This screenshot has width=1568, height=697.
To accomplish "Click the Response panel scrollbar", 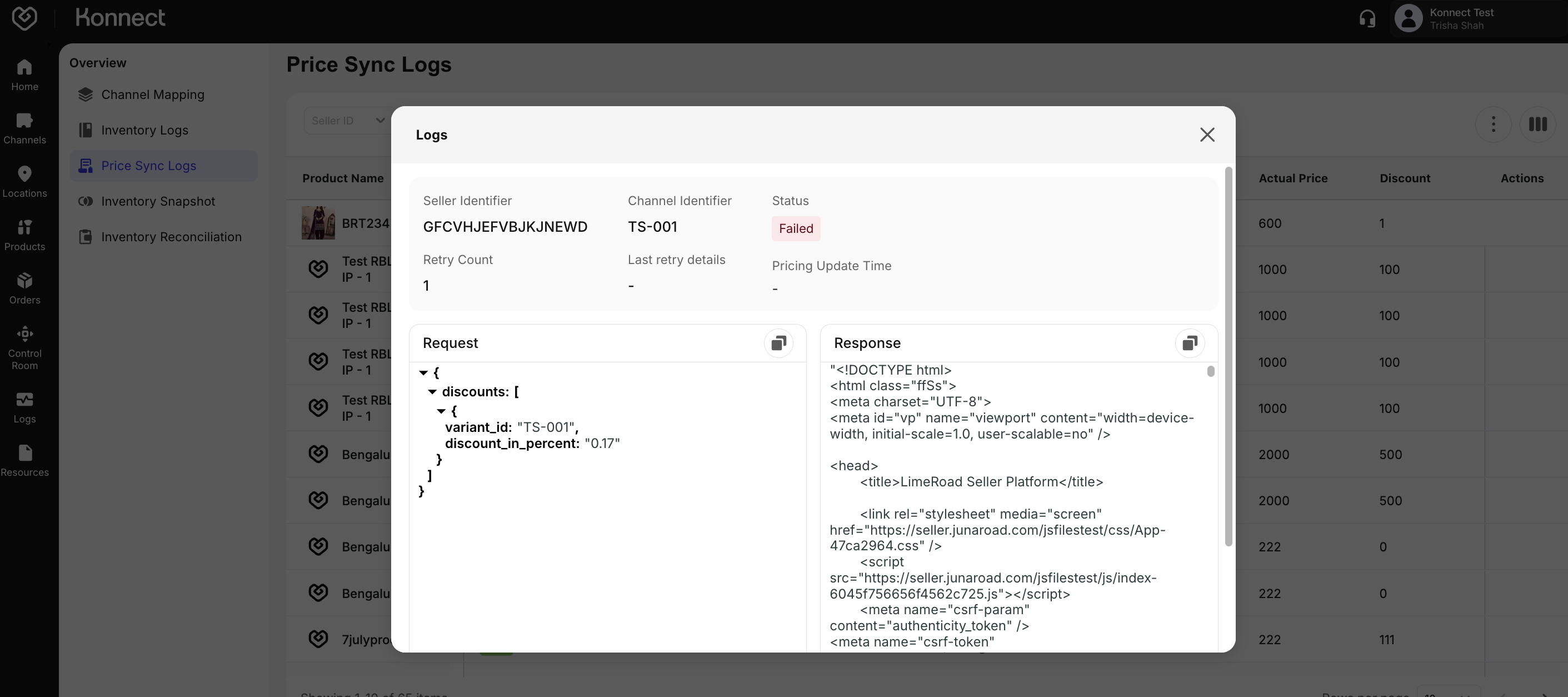I will (1210, 371).
